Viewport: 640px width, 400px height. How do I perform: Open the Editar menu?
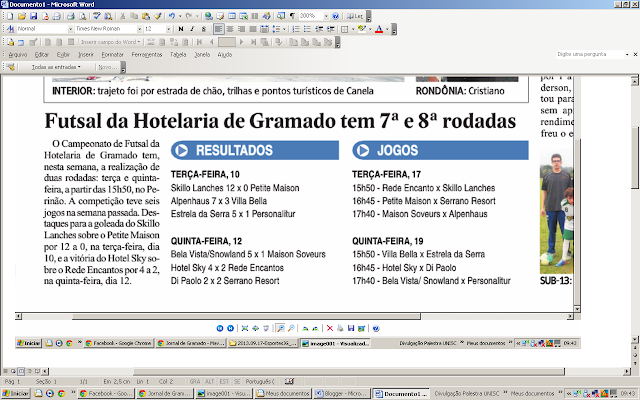(41, 54)
